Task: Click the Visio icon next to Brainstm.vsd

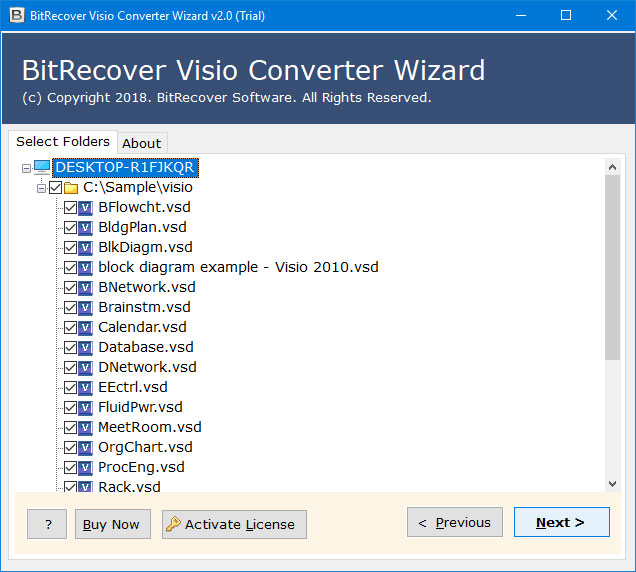Action: coord(85,308)
